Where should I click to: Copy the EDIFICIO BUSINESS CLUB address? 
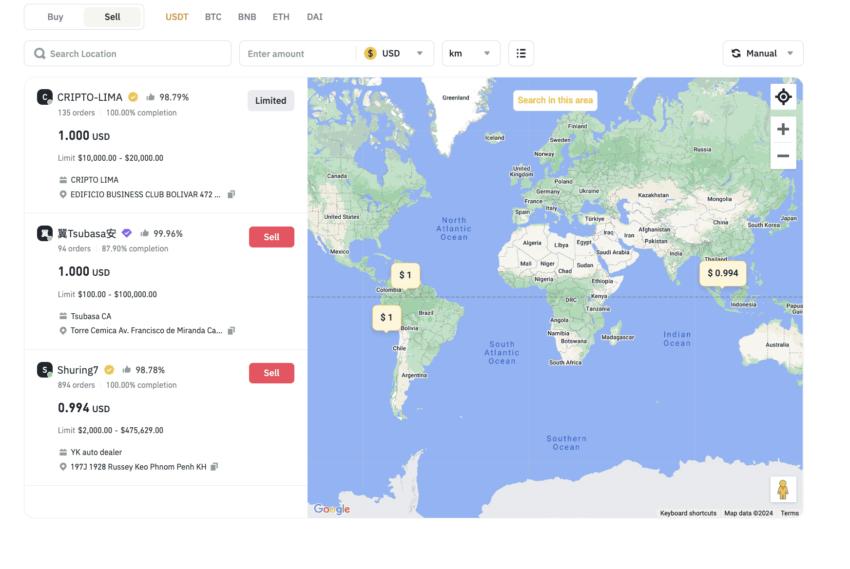coord(231,194)
